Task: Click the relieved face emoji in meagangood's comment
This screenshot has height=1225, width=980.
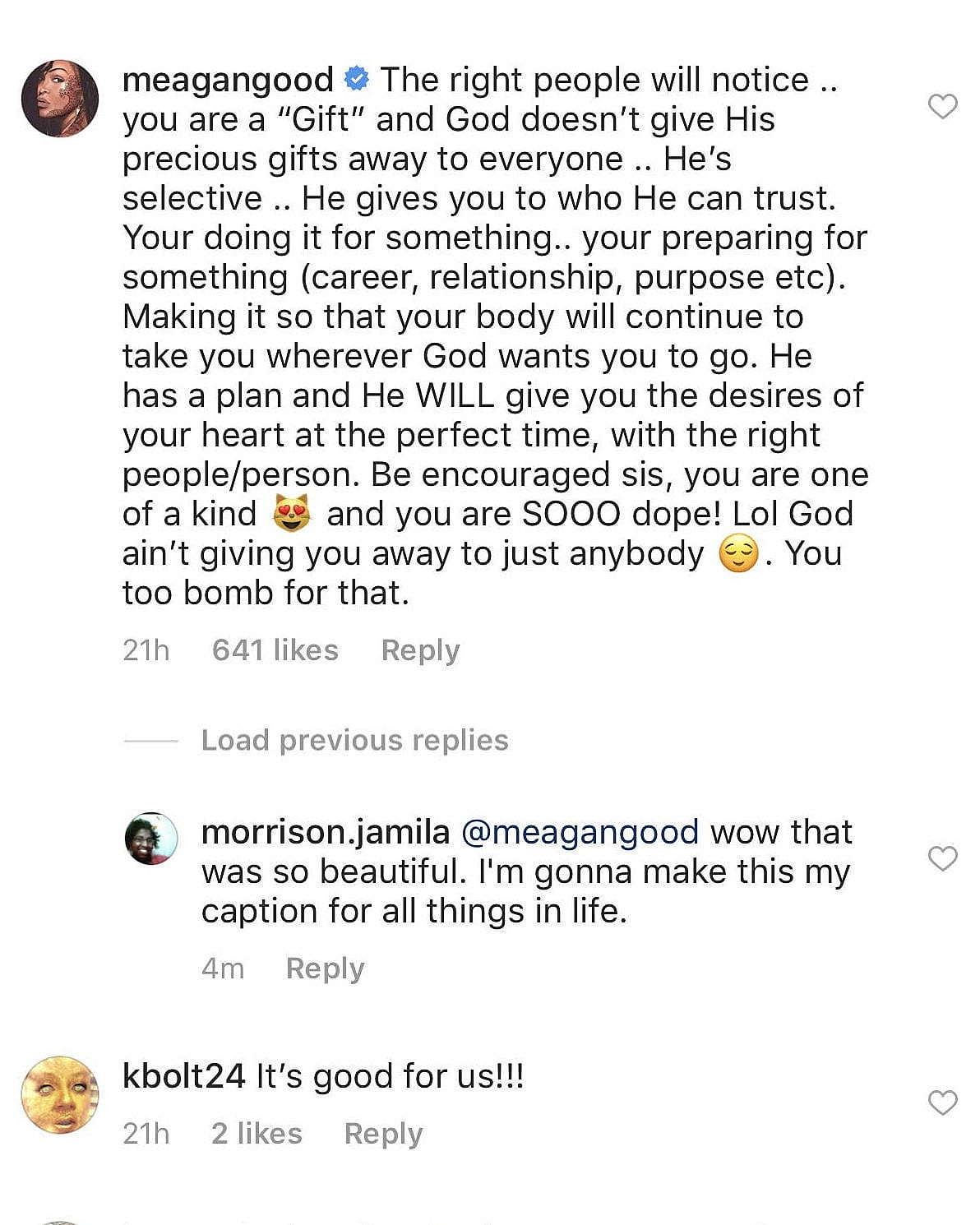Action: click(x=738, y=554)
